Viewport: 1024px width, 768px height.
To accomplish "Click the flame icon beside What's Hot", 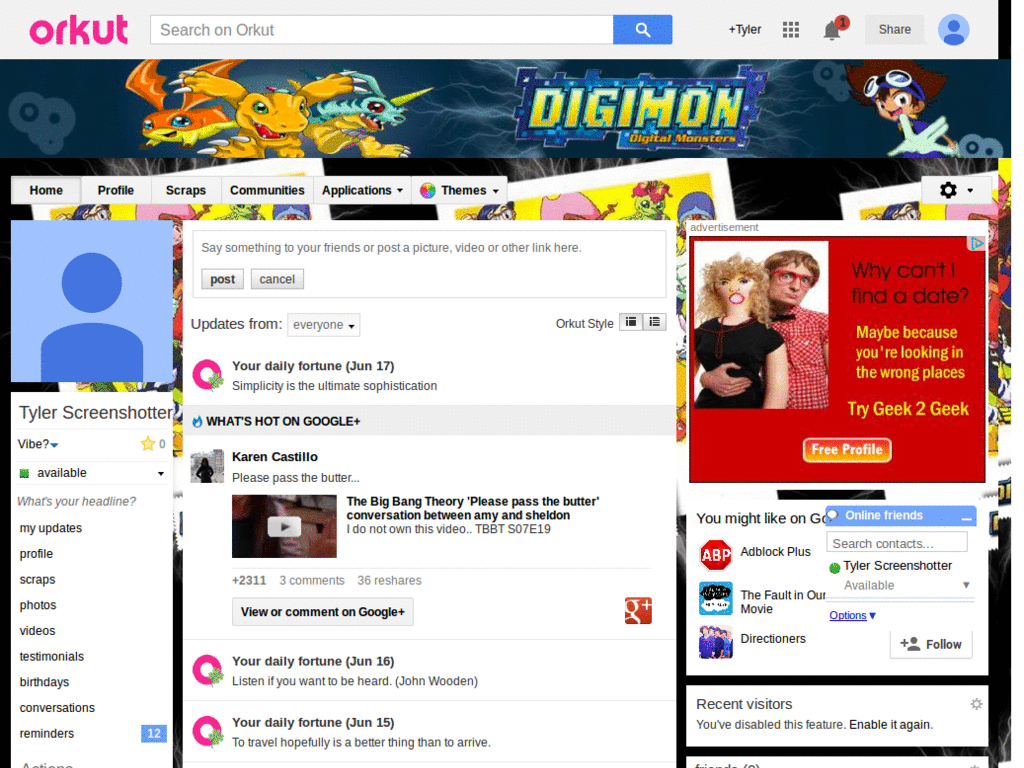I will 197,422.
